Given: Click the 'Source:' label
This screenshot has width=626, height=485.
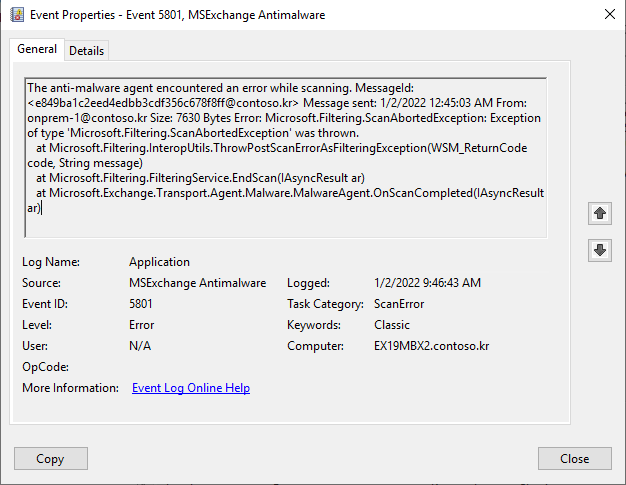Looking at the screenshot, I should pos(41,283).
